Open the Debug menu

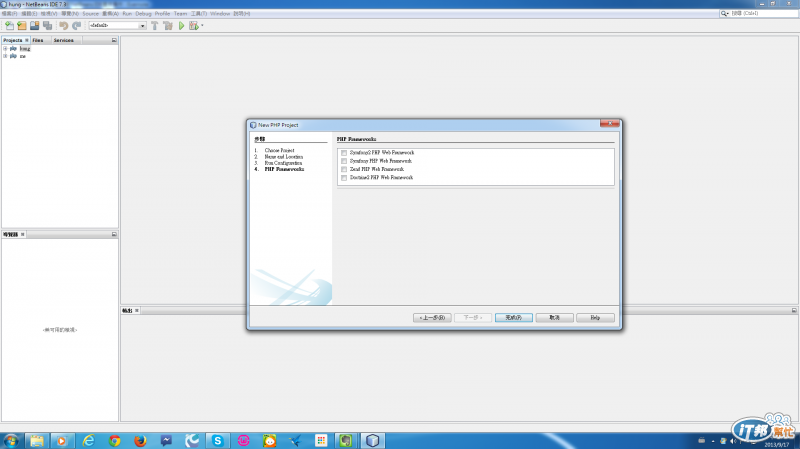point(143,14)
